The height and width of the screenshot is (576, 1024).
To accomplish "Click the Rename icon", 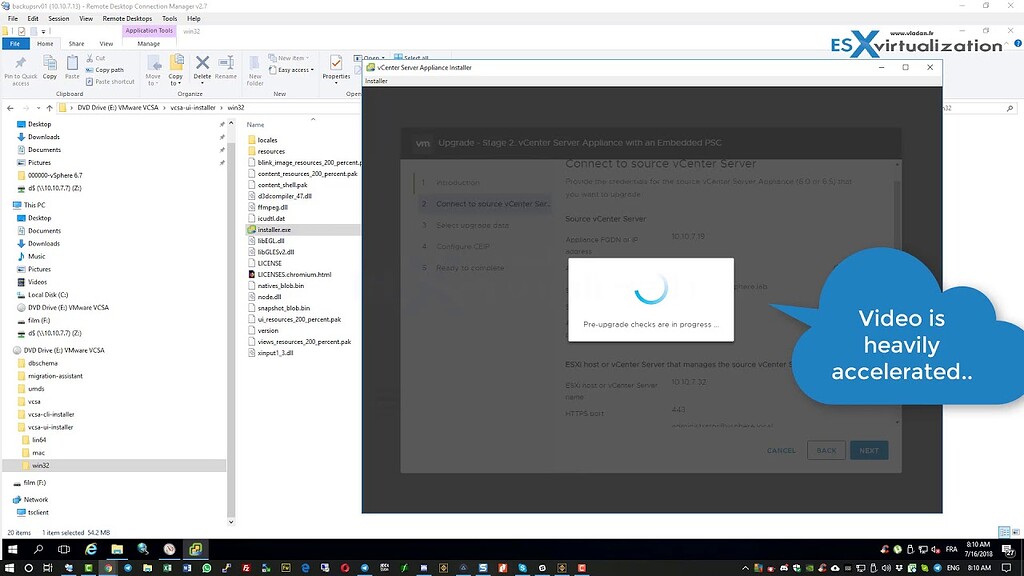I will coord(225,63).
